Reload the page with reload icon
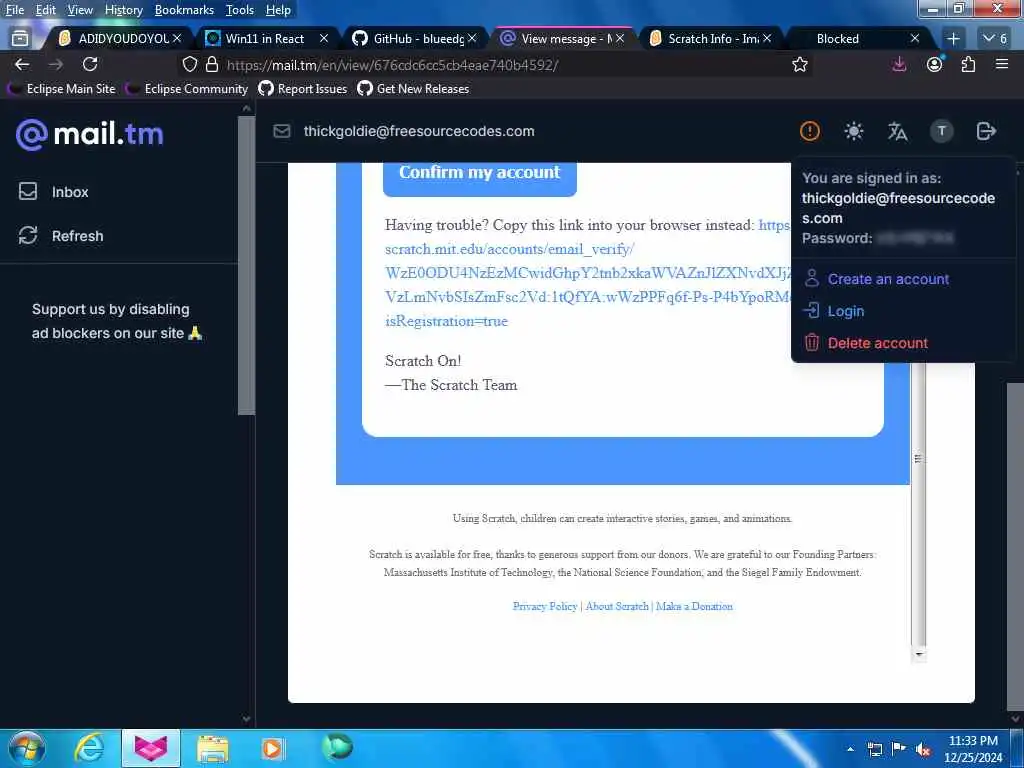 point(90,64)
